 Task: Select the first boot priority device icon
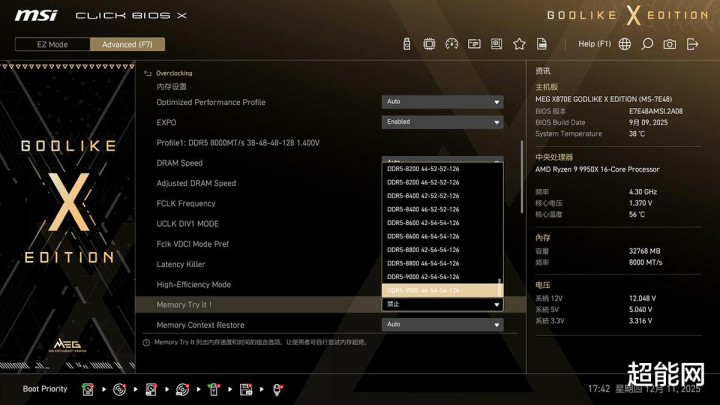point(88,388)
